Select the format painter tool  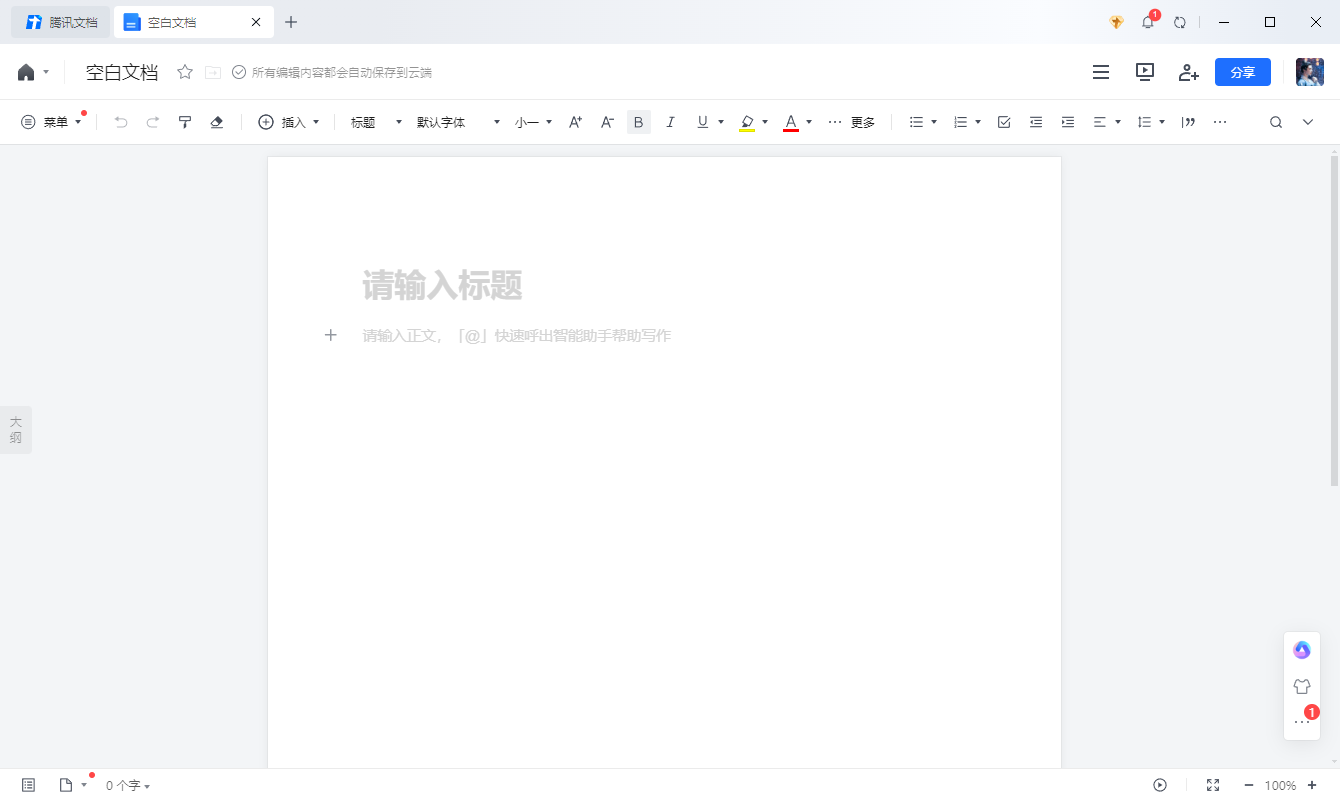click(x=185, y=121)
